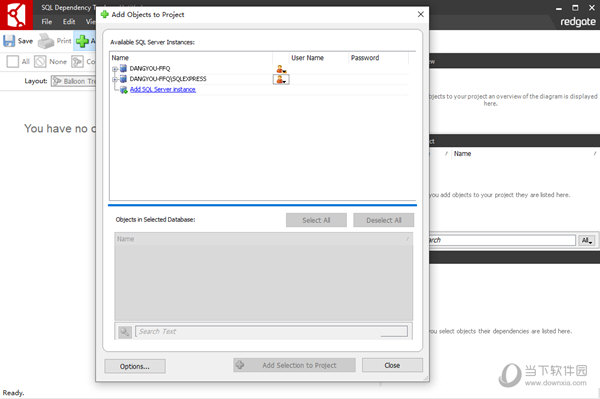Click the server icon for DANGYOU-FFQ
Screen dimensions: 600x399
[x=123, y=68]
